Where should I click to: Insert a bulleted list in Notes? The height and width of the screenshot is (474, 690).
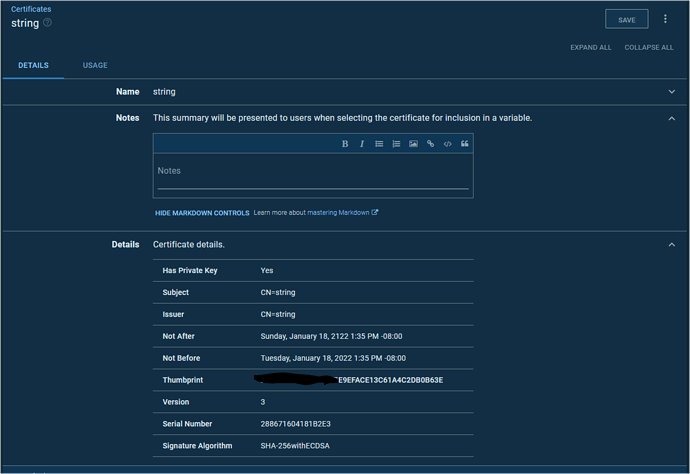379,144
